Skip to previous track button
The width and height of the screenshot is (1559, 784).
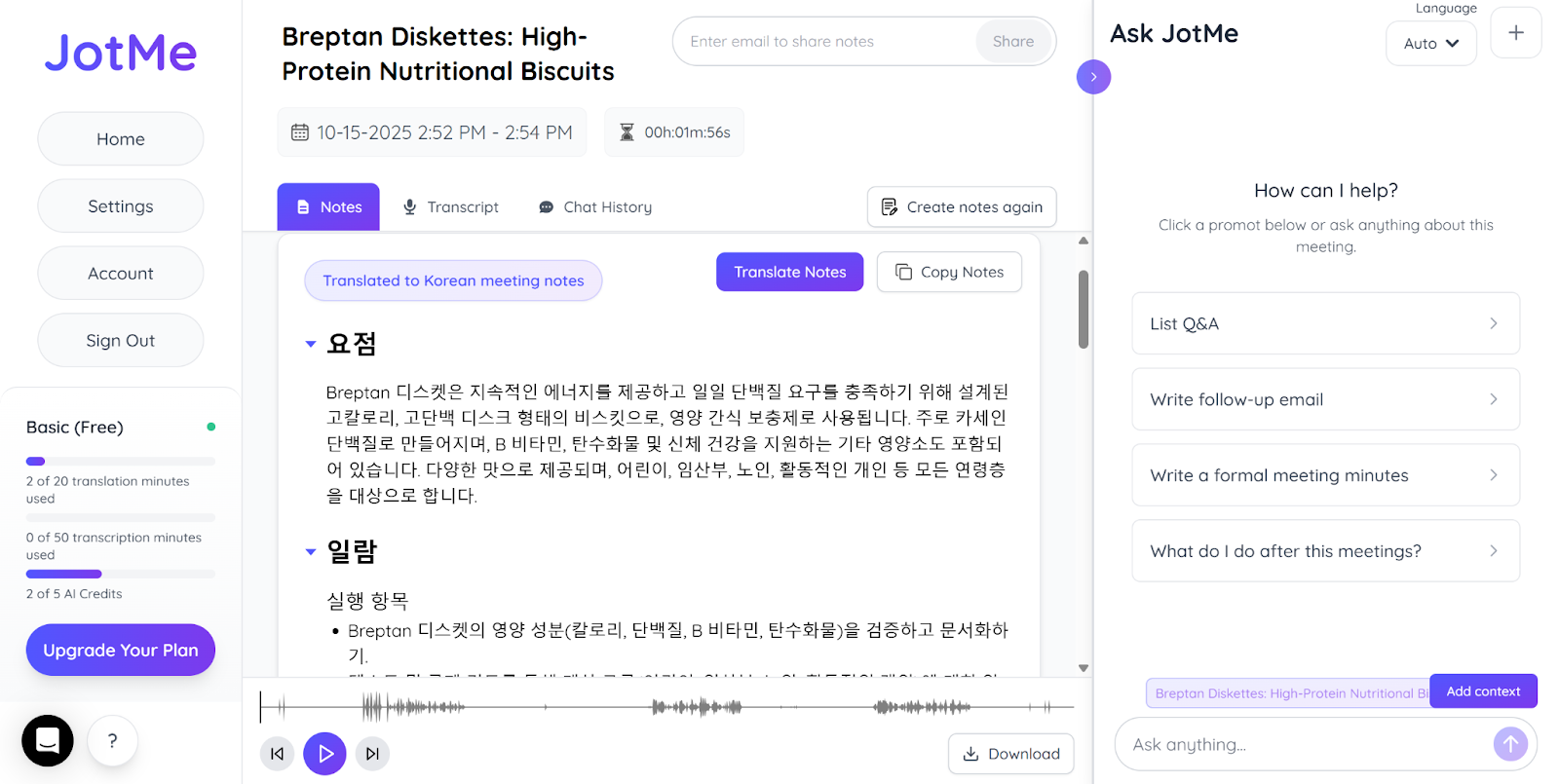click(x=277, y=754)
